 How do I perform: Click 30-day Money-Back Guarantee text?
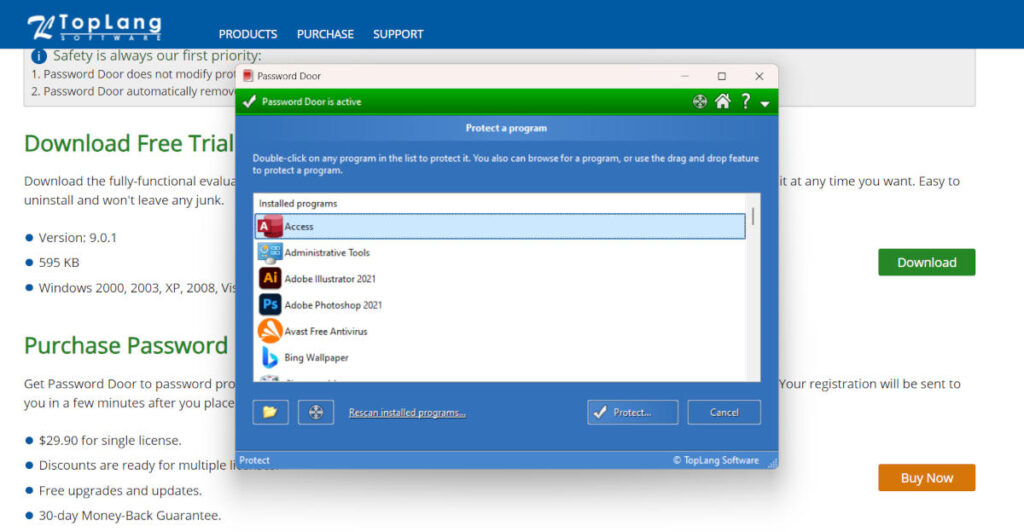pos(130,516)
